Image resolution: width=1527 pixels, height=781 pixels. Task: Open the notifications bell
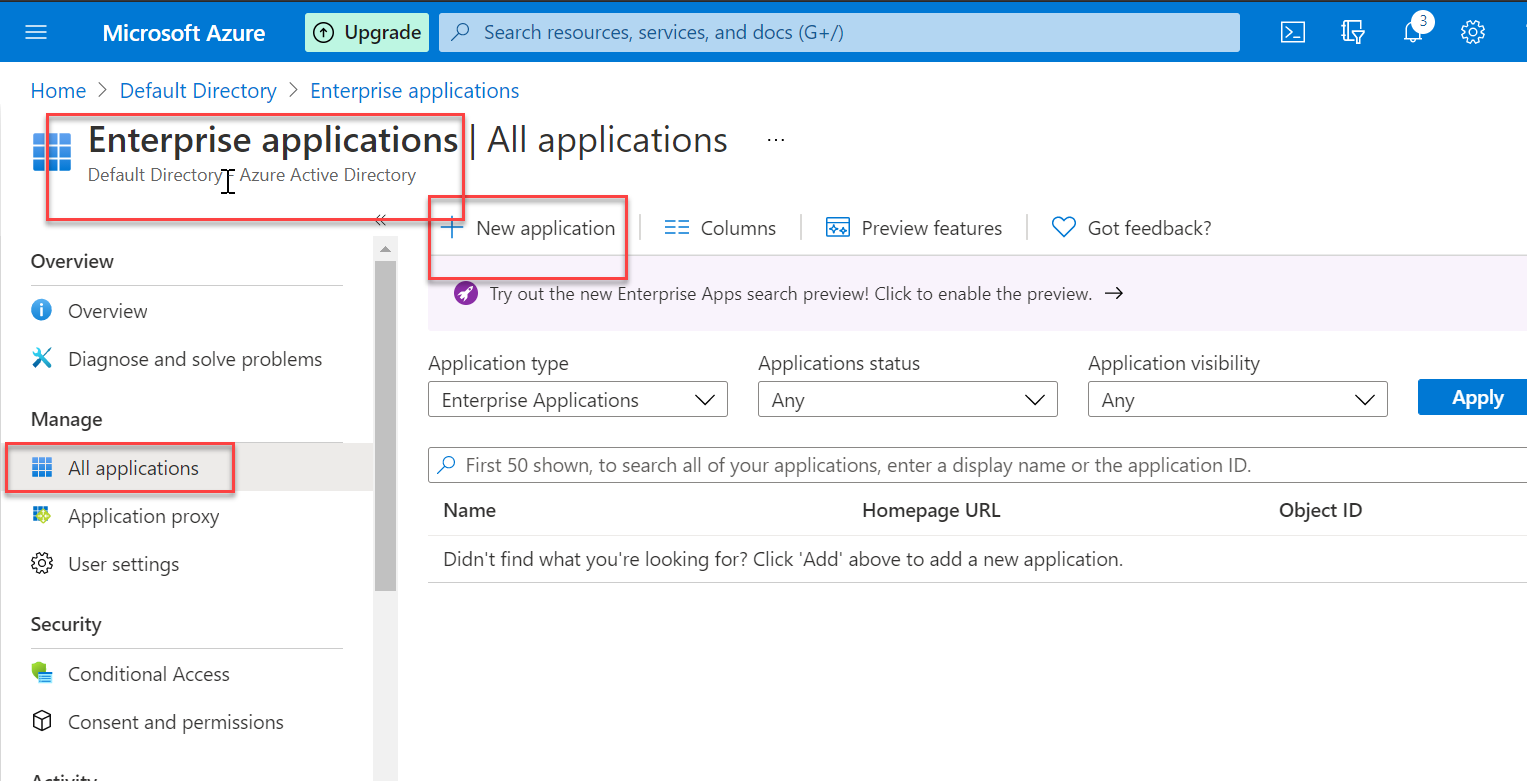(x=1413, y=31)
